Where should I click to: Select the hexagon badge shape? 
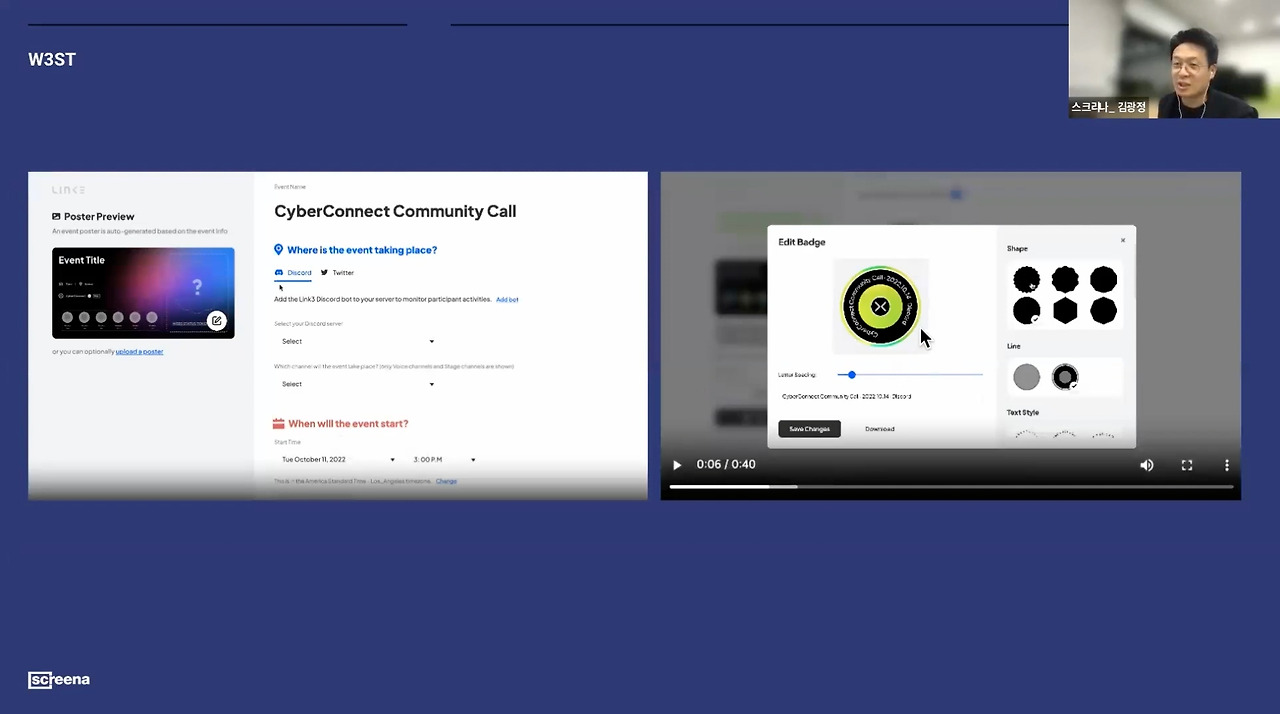pos(1065,311)
